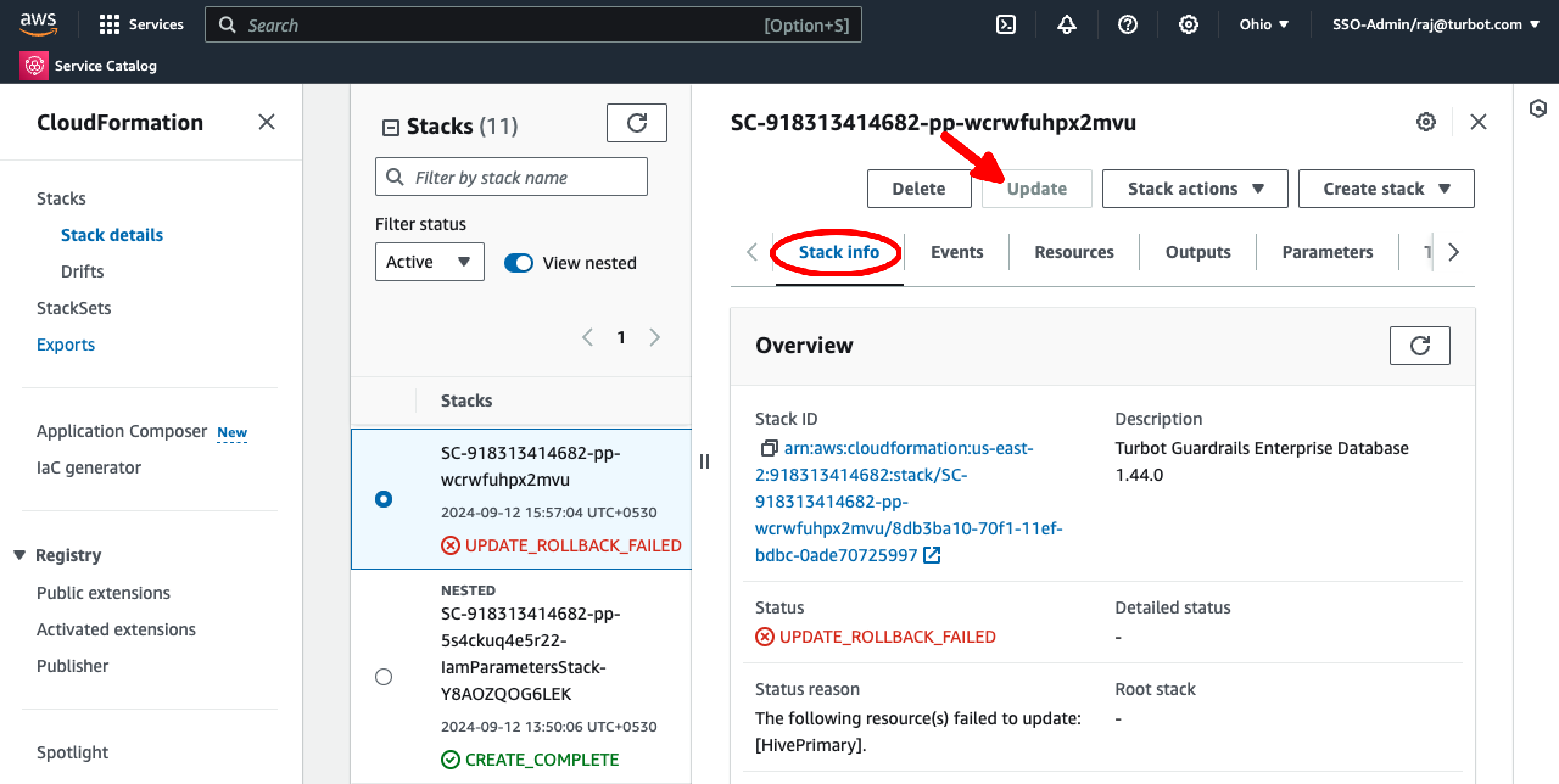
Task: Switch to the Parameters tab
Action: [x=1328, y=252]
